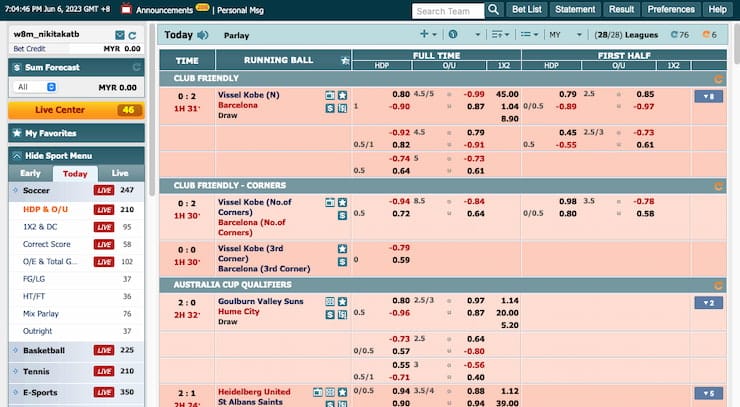The width and height of the screenshot is (740, 407).
Task: Click the magnifier search icon
Action: coord(493,9)
